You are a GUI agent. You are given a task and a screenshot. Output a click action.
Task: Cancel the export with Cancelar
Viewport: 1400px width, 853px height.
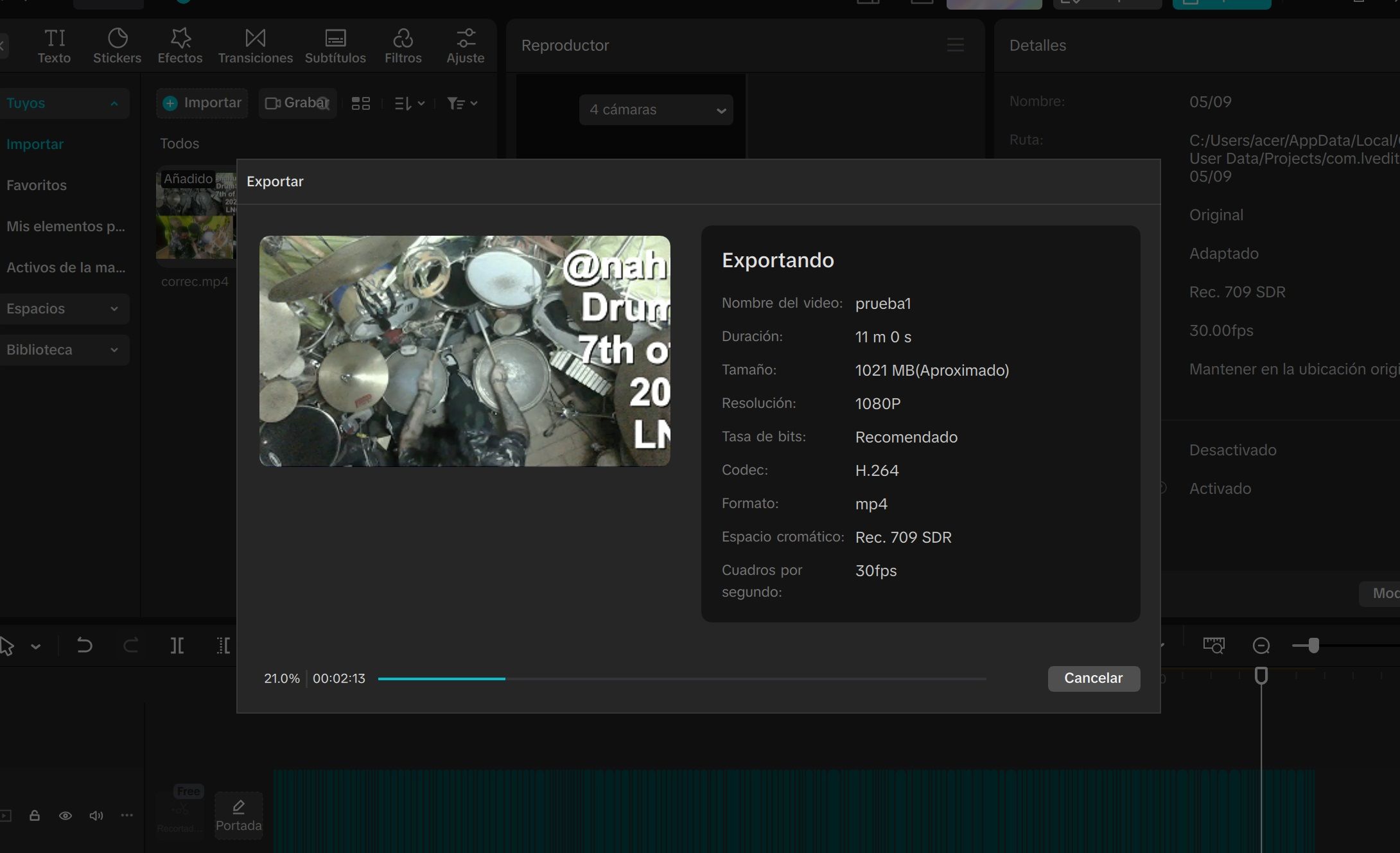(x=1094, y=678)
